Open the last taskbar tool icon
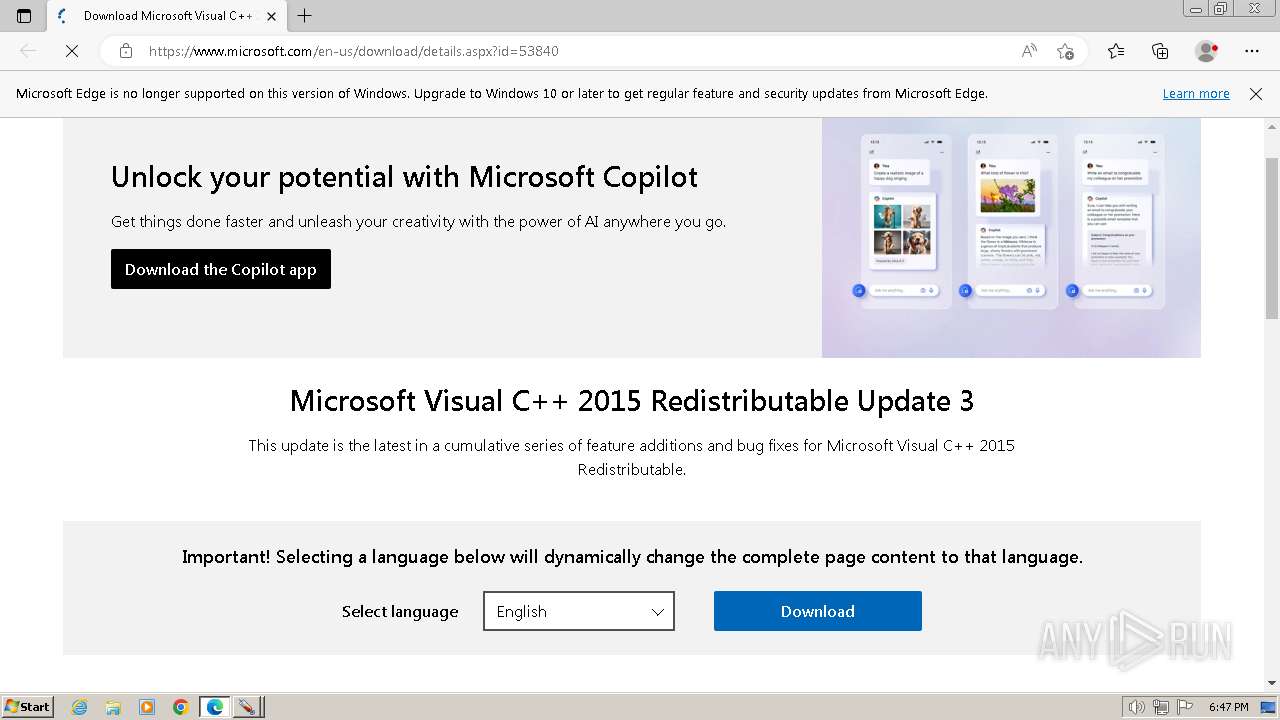 pyautogui.click(x=247, y=707)
